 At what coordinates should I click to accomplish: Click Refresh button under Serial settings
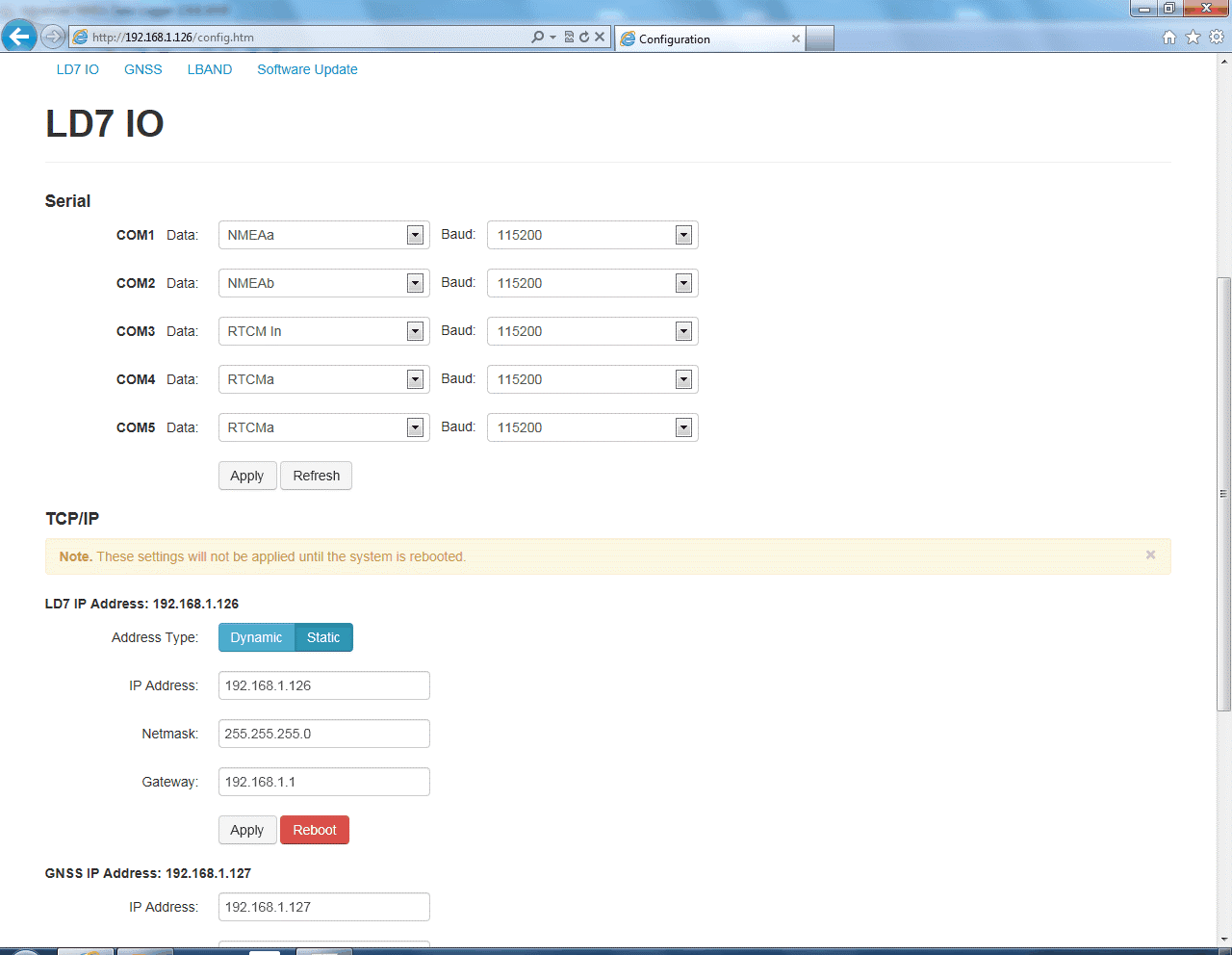click(316, 476)
